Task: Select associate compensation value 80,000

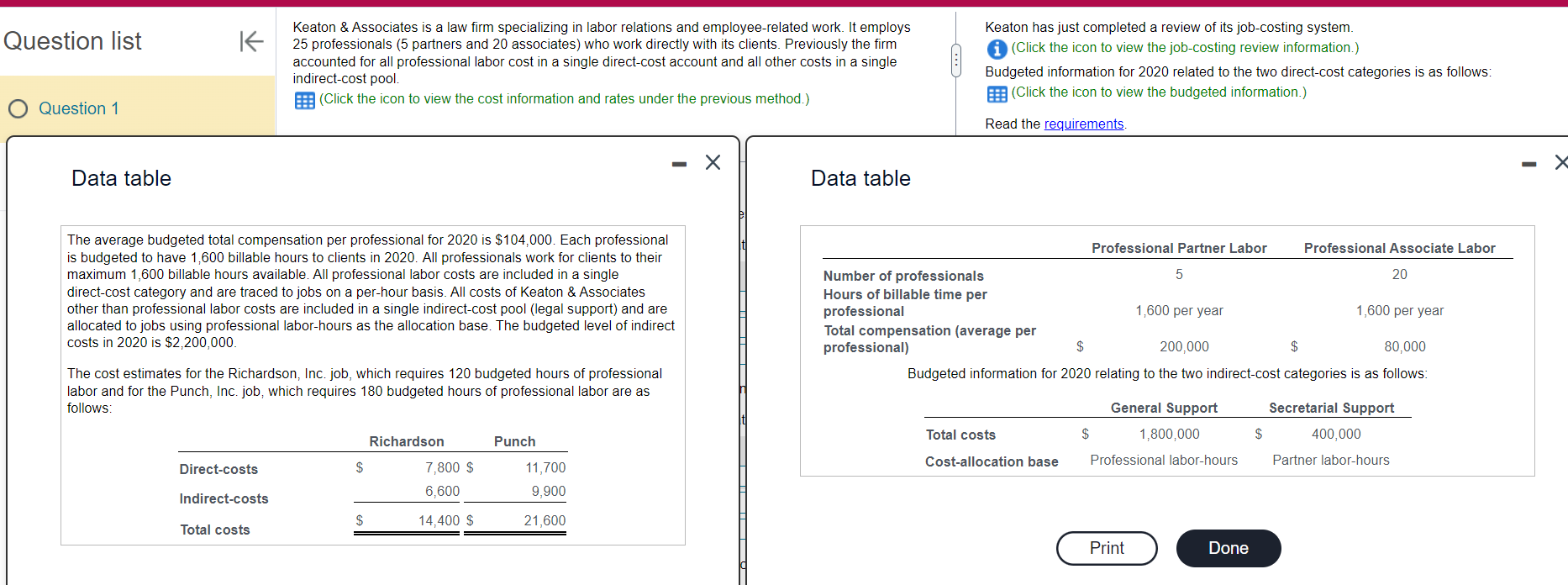Action: tap(1405, 346)
